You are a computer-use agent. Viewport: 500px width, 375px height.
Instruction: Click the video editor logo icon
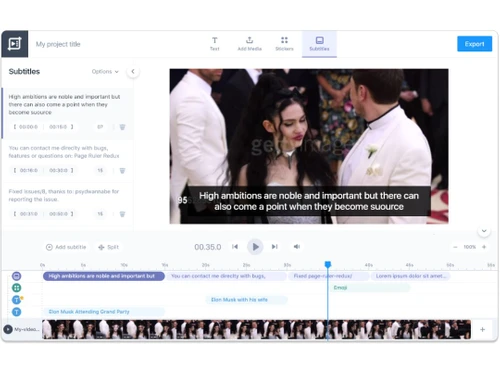point(15,44)
